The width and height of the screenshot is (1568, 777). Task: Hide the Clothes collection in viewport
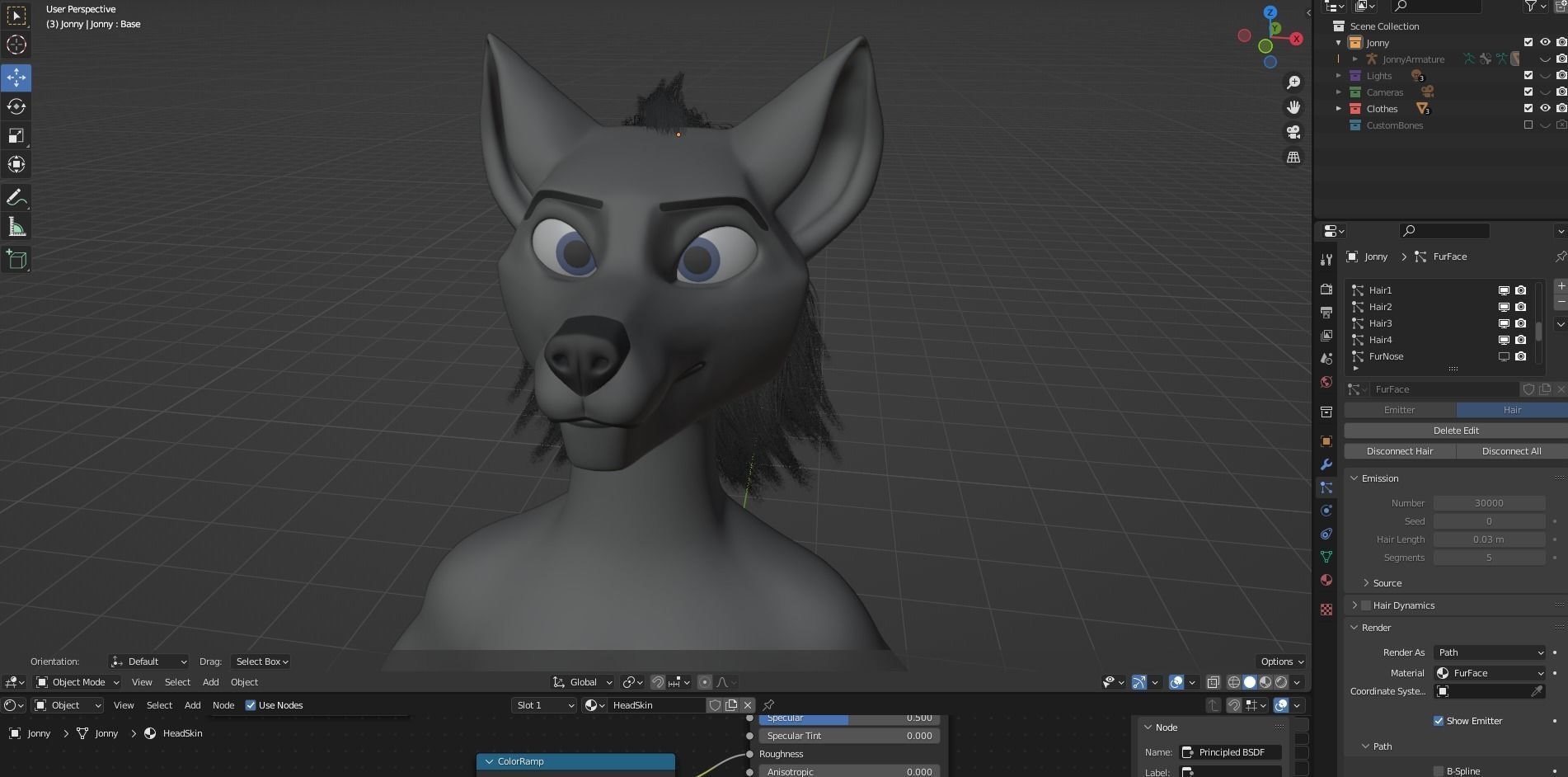[1545, 109]
